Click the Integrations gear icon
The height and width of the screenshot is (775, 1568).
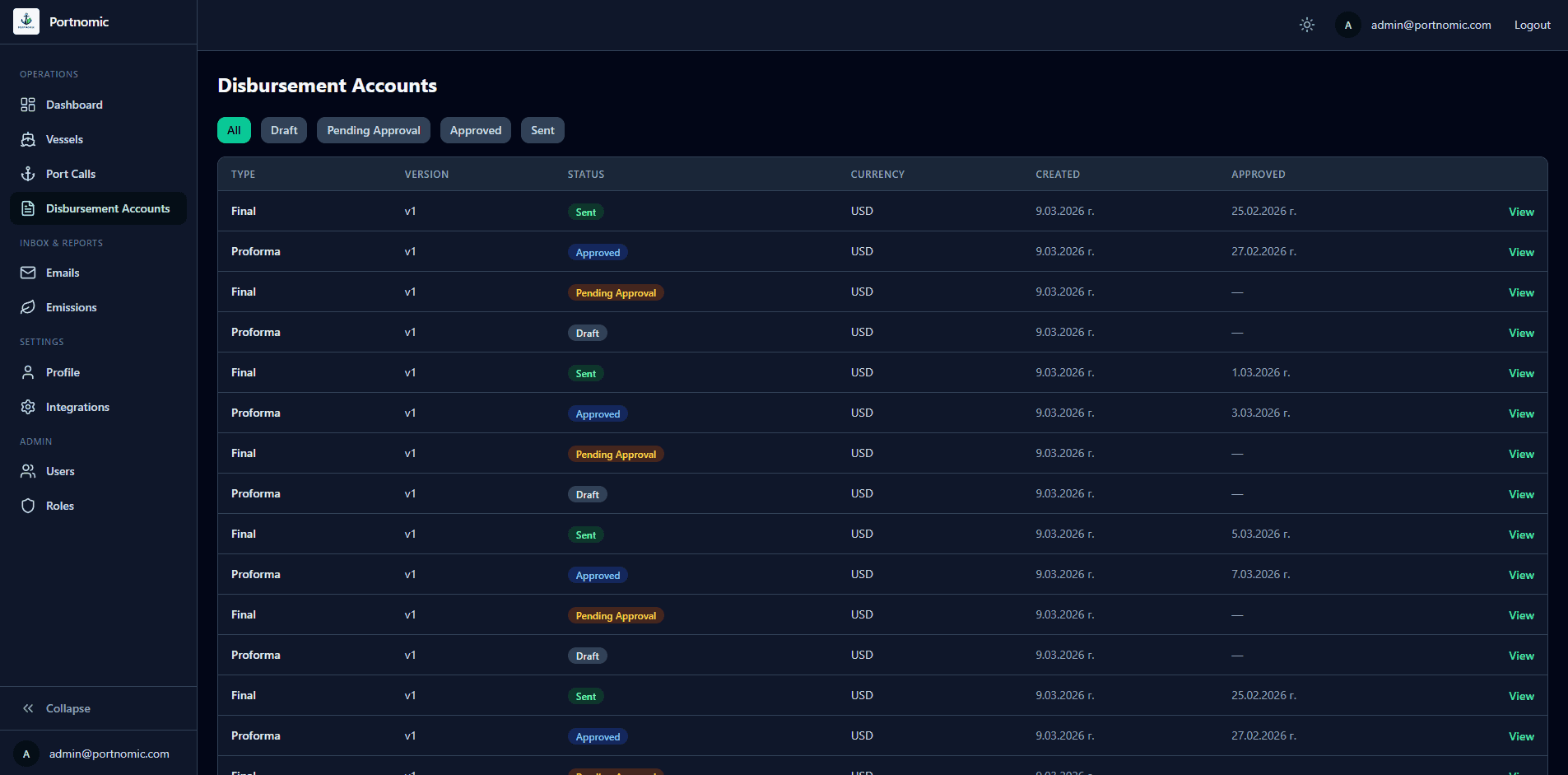28,407
